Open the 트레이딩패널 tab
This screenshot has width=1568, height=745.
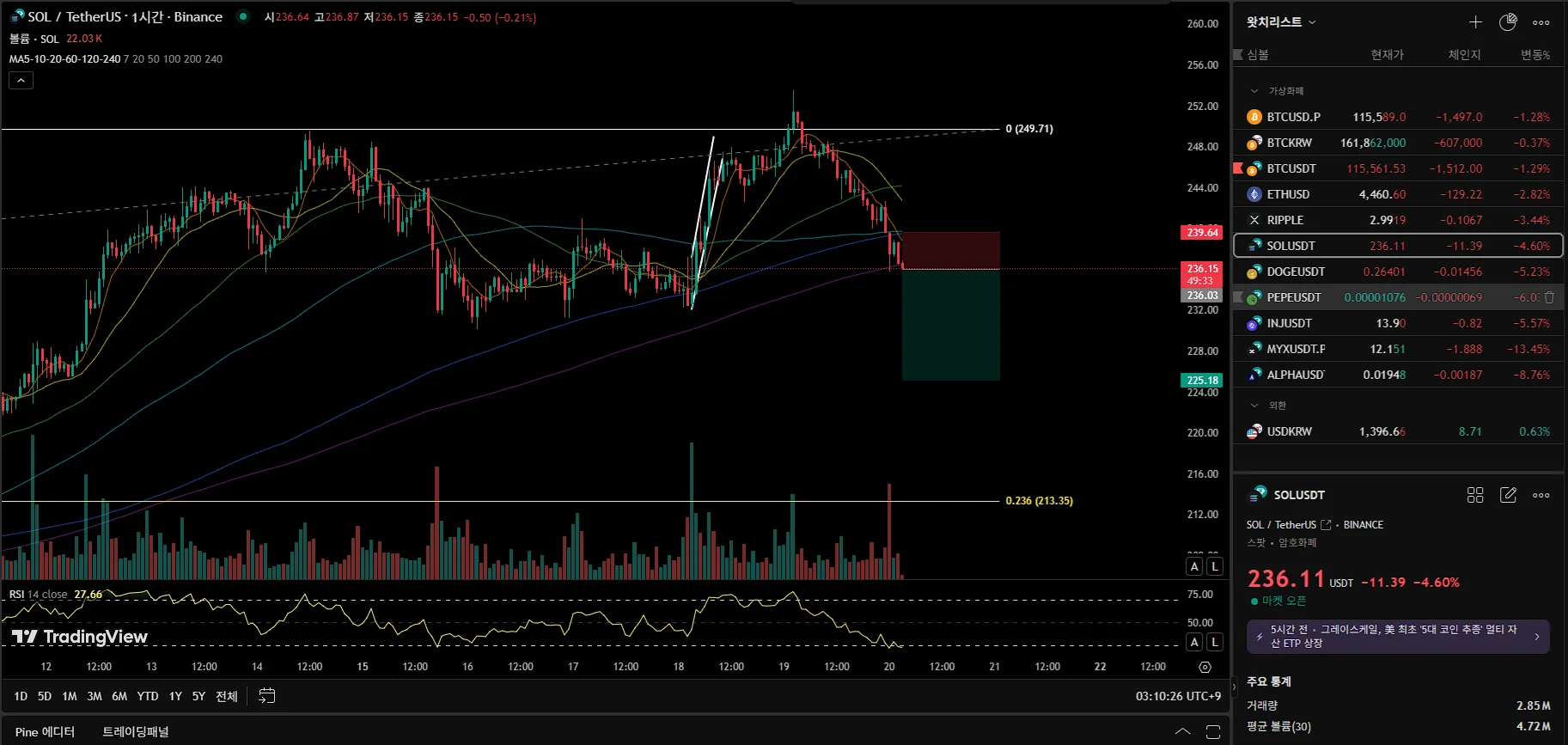click(136, 732)
